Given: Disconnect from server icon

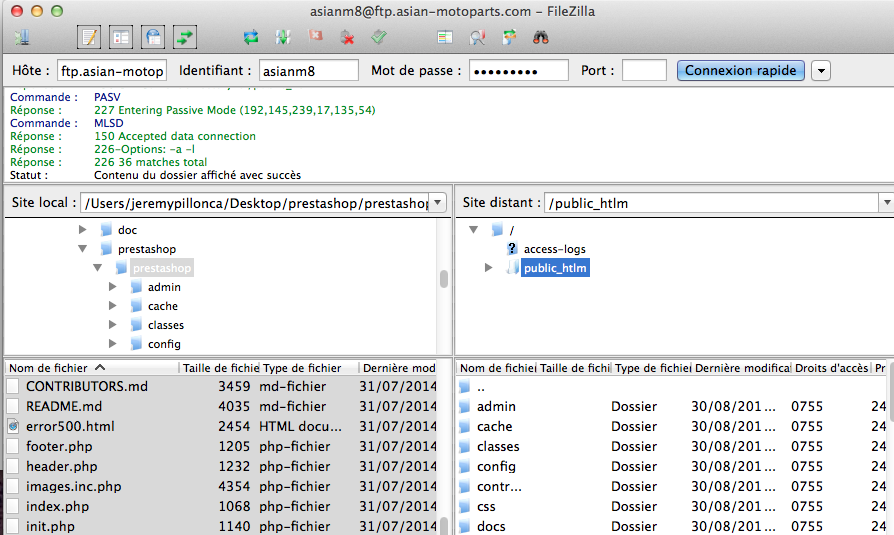Looking at the screenshot, I should coord(347,38).
